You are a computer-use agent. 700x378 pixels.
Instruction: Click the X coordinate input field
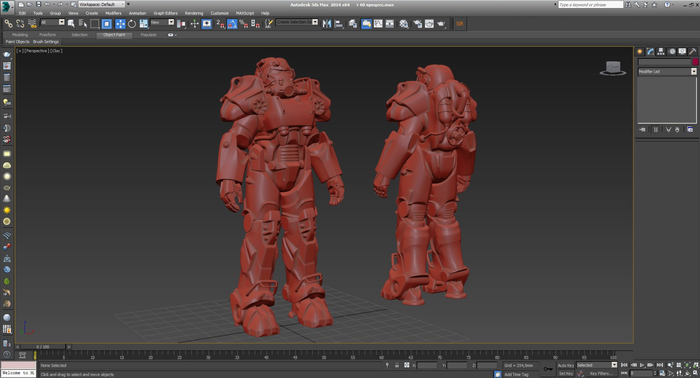tap(427, 365)
